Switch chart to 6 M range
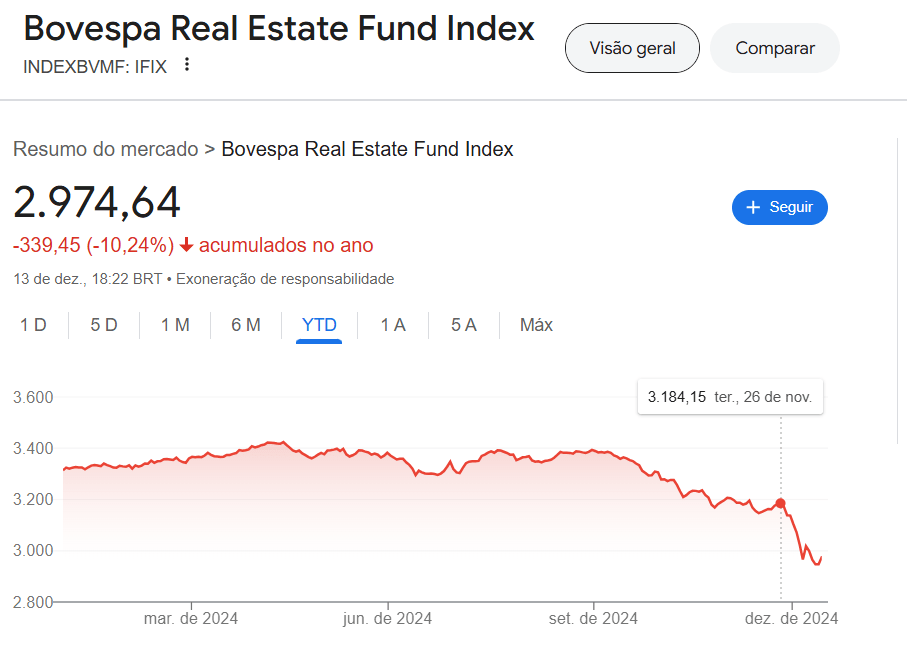 246,325
